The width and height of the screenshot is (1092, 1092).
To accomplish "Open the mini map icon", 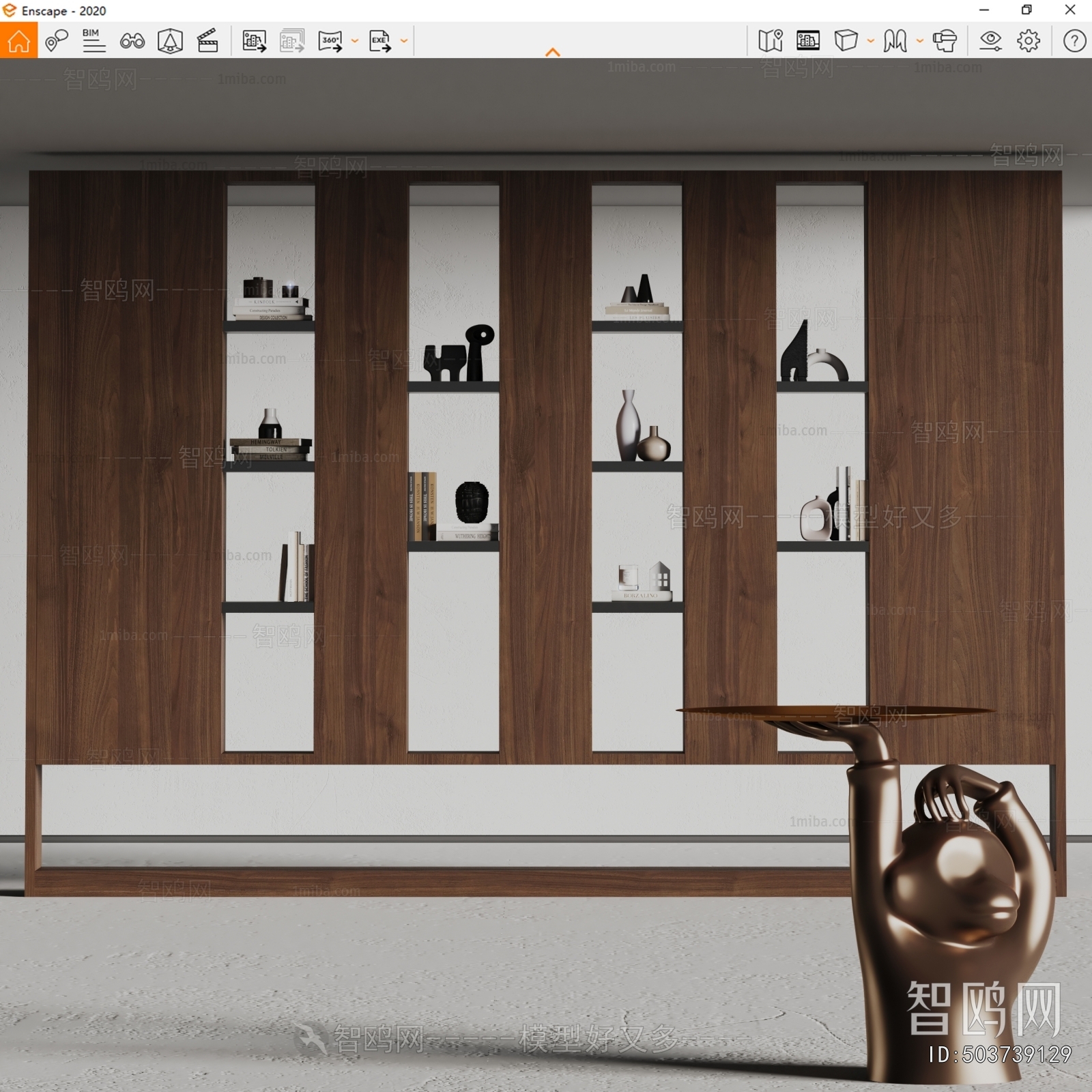I will 771,40.
